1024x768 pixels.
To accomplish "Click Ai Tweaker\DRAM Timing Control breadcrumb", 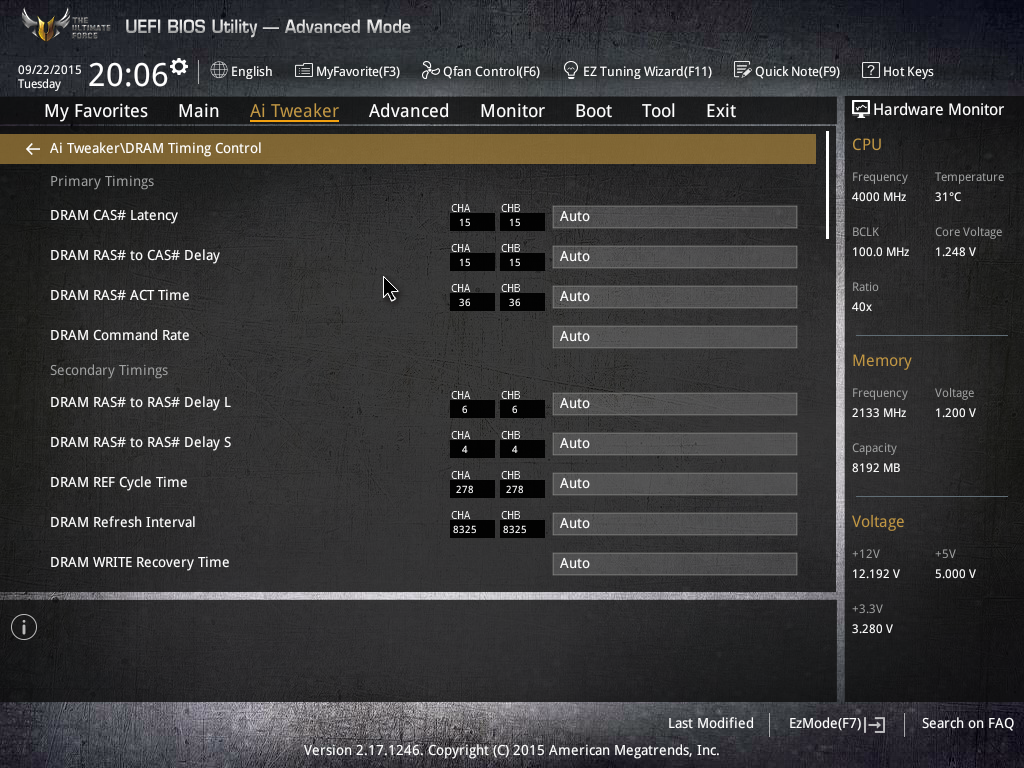I will pos(155,148).
